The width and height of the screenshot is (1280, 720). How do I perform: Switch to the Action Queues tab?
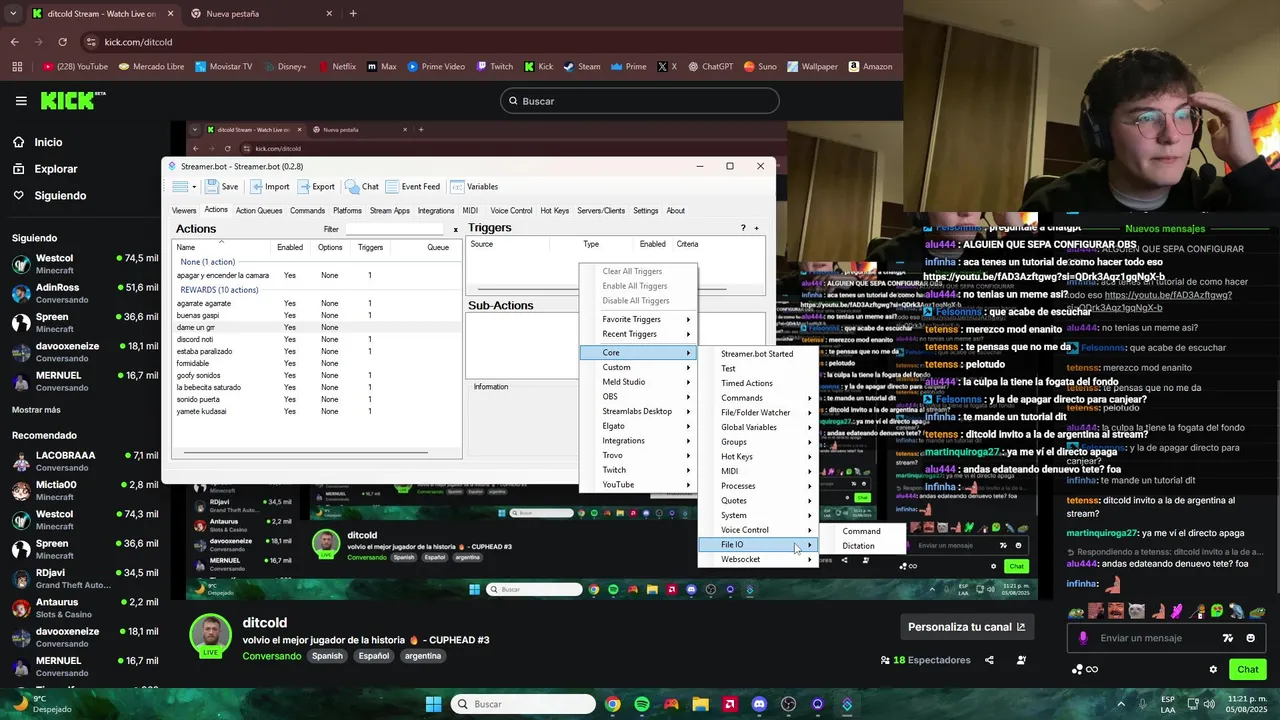coord(259,211)
